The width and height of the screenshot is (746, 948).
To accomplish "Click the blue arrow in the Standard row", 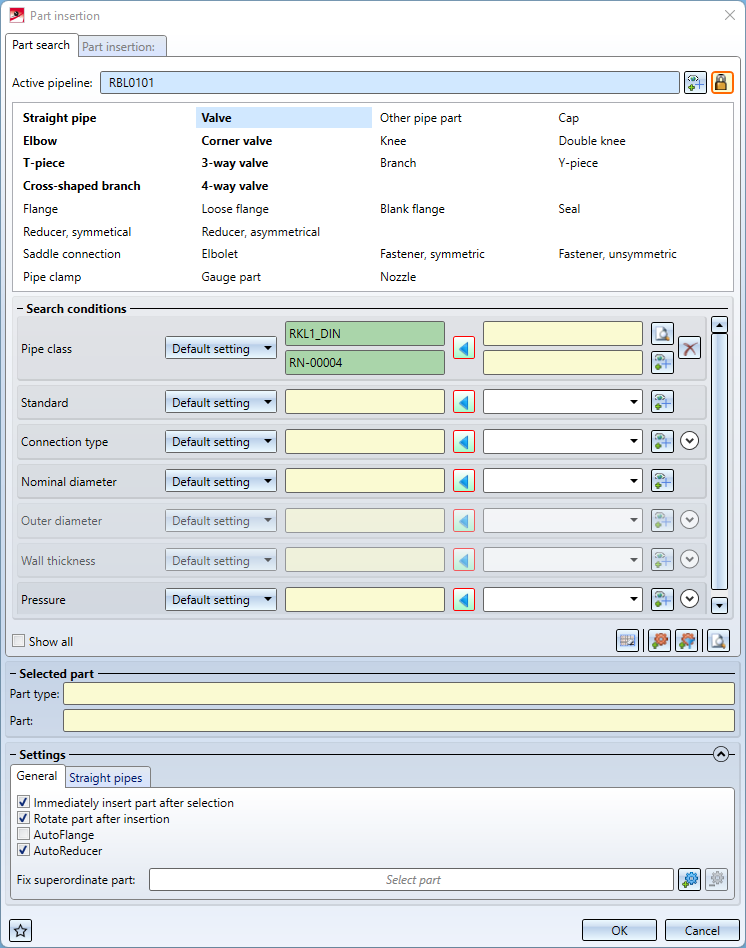I will (x=464, y=403).
